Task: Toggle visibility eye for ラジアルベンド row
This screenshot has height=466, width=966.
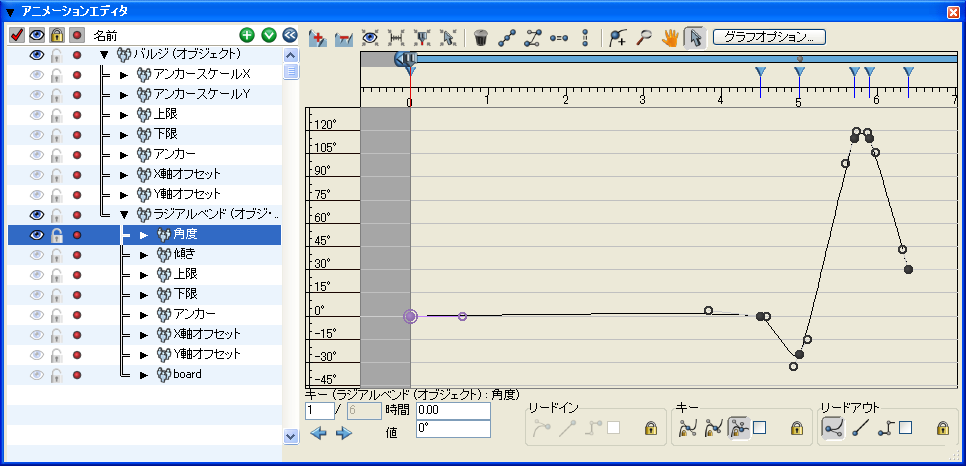Action: [x=37, y=215]
